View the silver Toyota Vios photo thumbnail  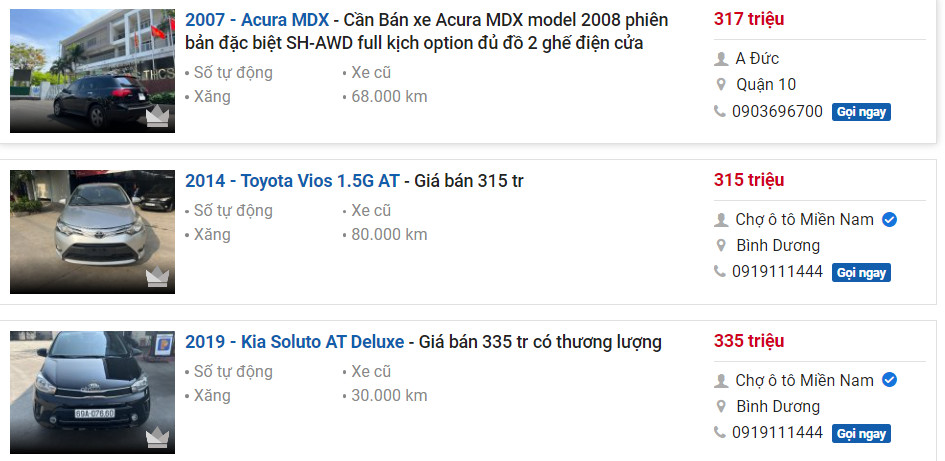[92, 232]
